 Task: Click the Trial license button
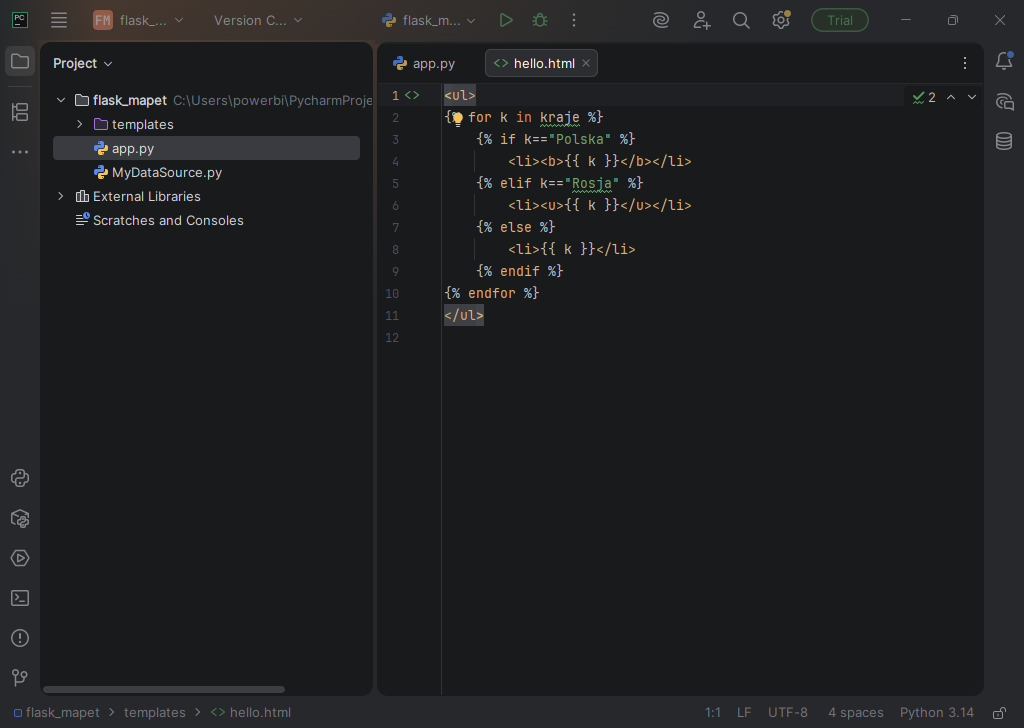839,20
